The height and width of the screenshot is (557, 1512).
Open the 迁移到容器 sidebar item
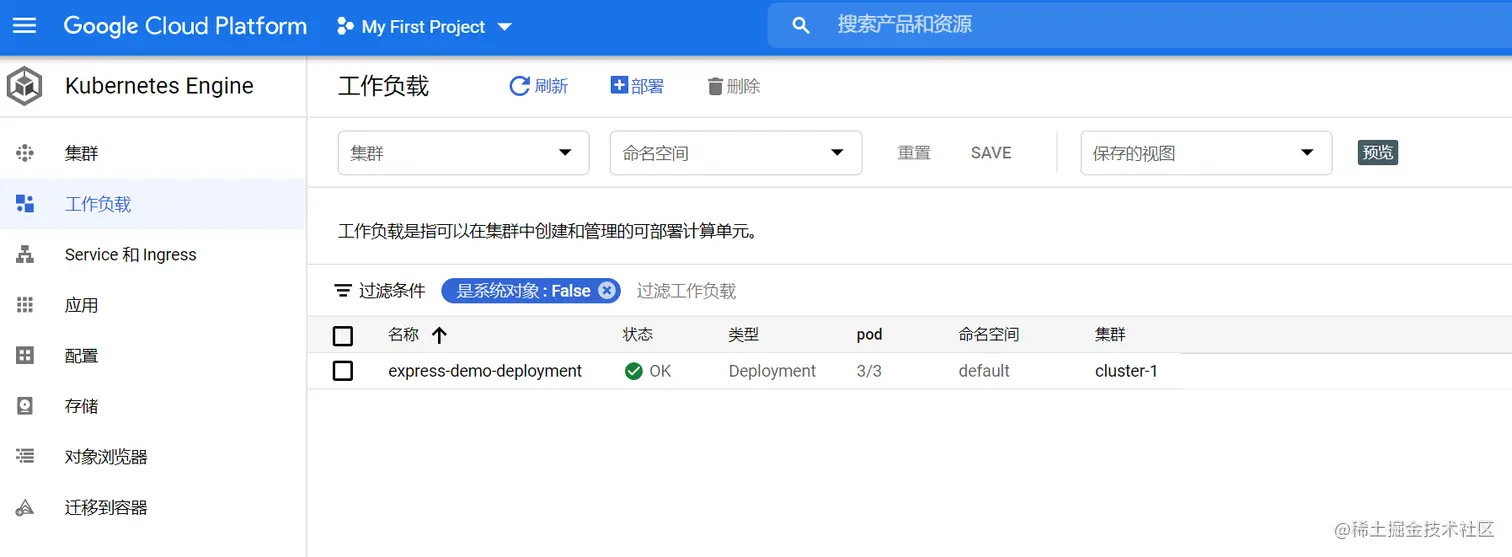coord(153,508)
